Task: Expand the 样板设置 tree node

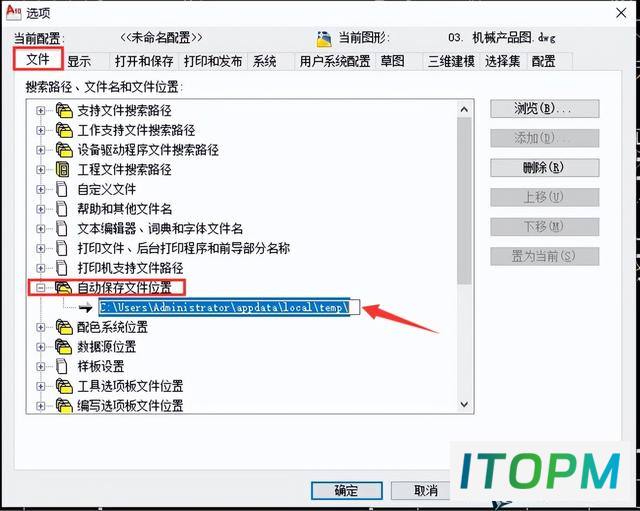Action: [x=40, y=366]
